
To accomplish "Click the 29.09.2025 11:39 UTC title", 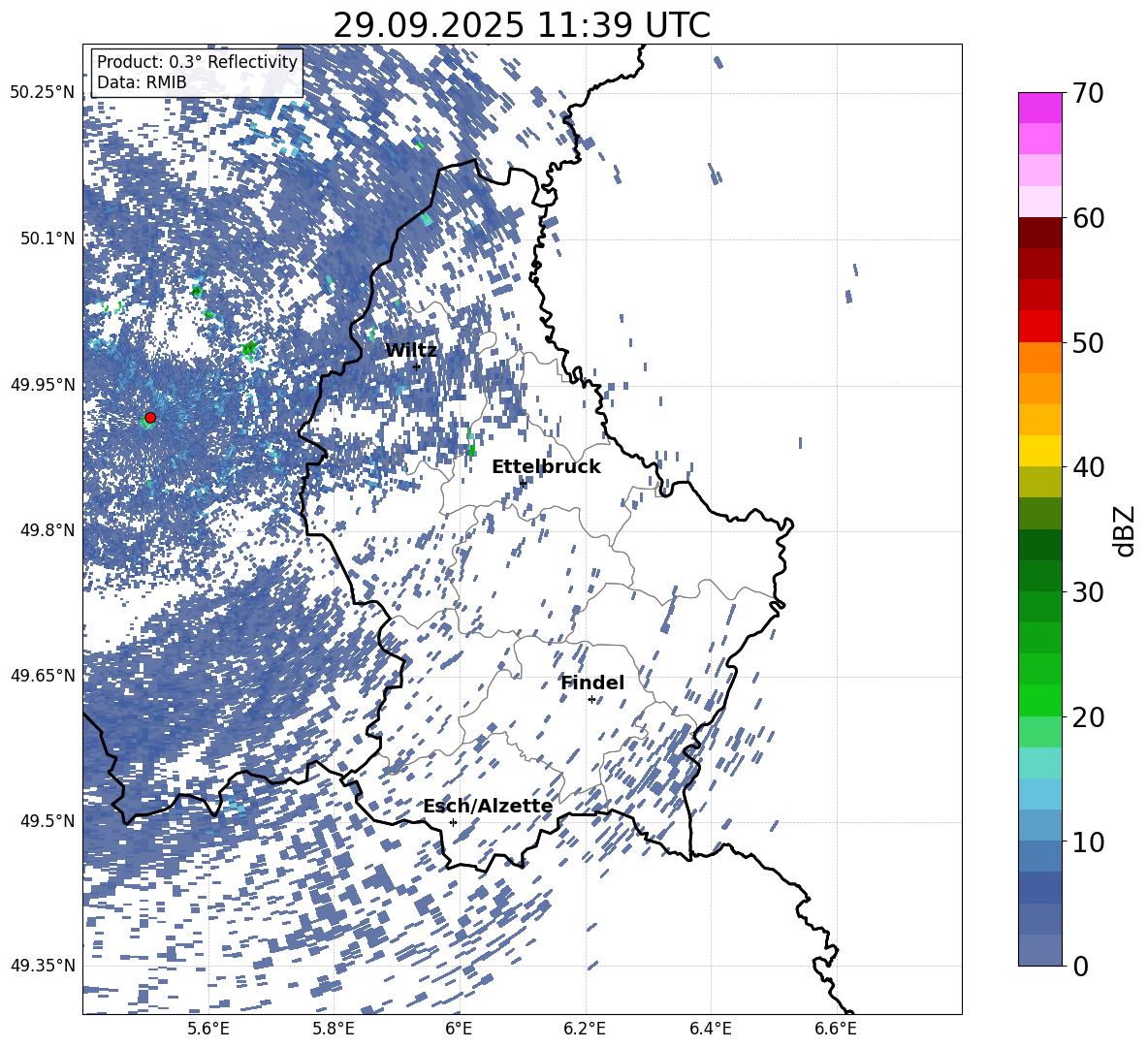I will tap(522, 25).
